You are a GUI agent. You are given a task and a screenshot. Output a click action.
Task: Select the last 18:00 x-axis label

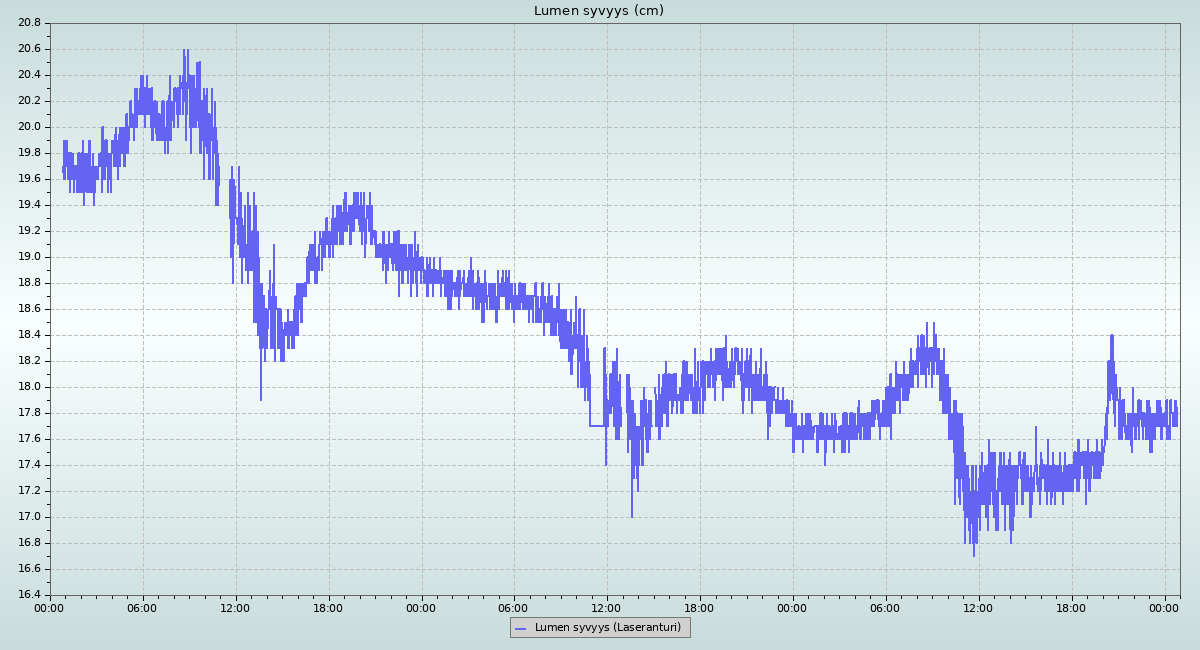(x=1071, y=607)
